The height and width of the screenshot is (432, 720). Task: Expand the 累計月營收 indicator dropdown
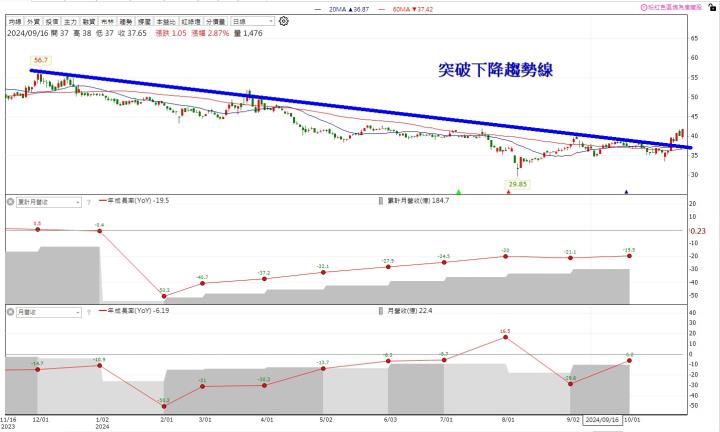tap(49, 202)
